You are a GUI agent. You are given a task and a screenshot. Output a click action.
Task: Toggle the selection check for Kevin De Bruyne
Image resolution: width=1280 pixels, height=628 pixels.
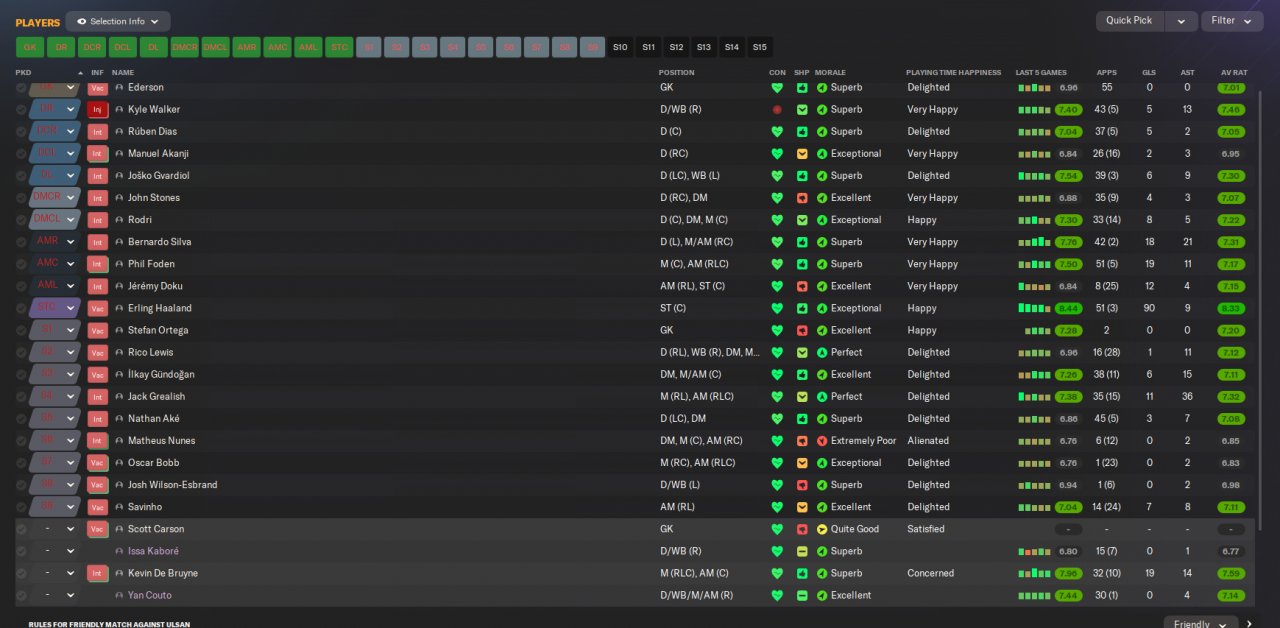21,573
